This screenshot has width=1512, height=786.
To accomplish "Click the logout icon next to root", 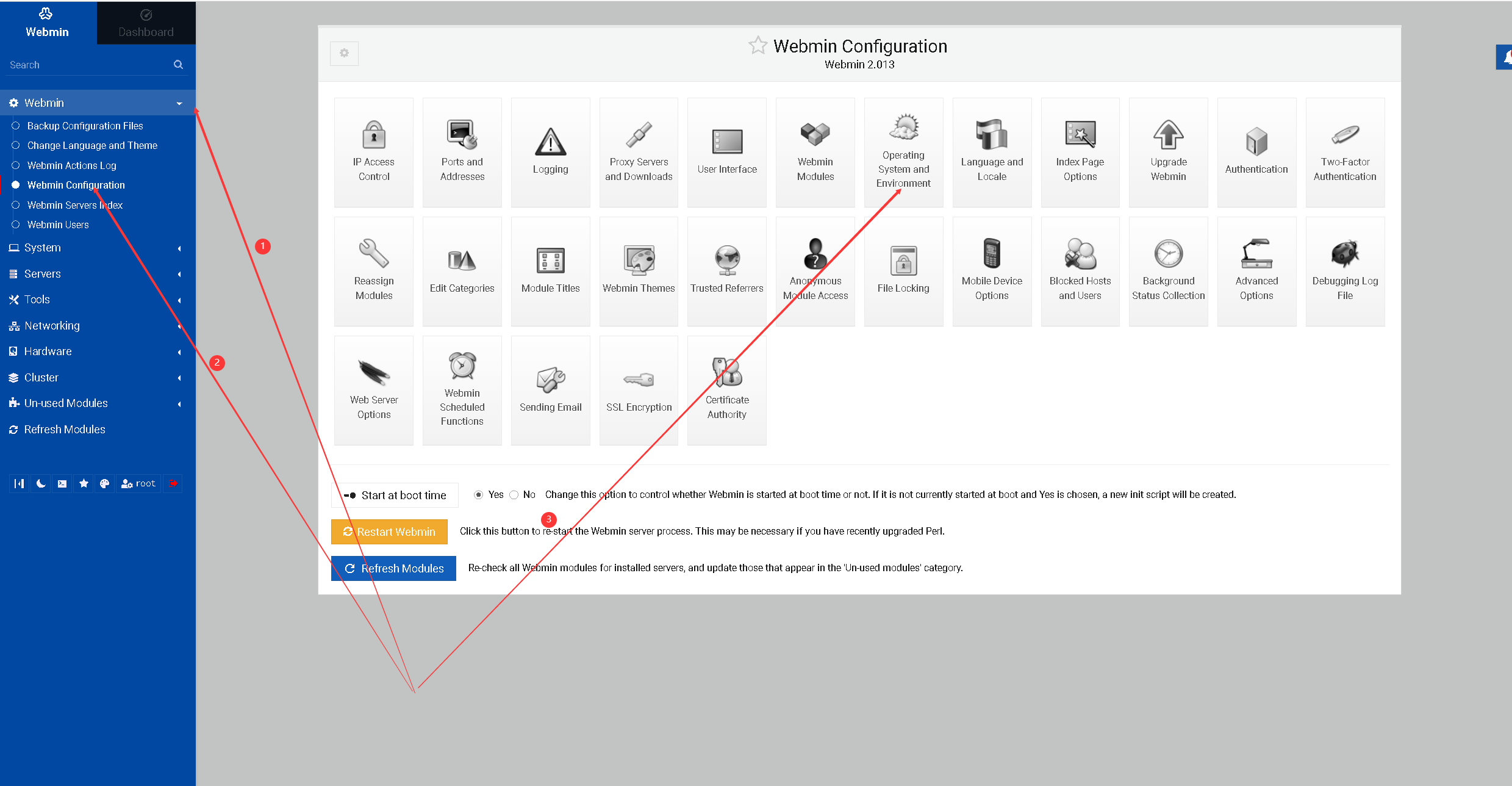I will pos(173,483).
